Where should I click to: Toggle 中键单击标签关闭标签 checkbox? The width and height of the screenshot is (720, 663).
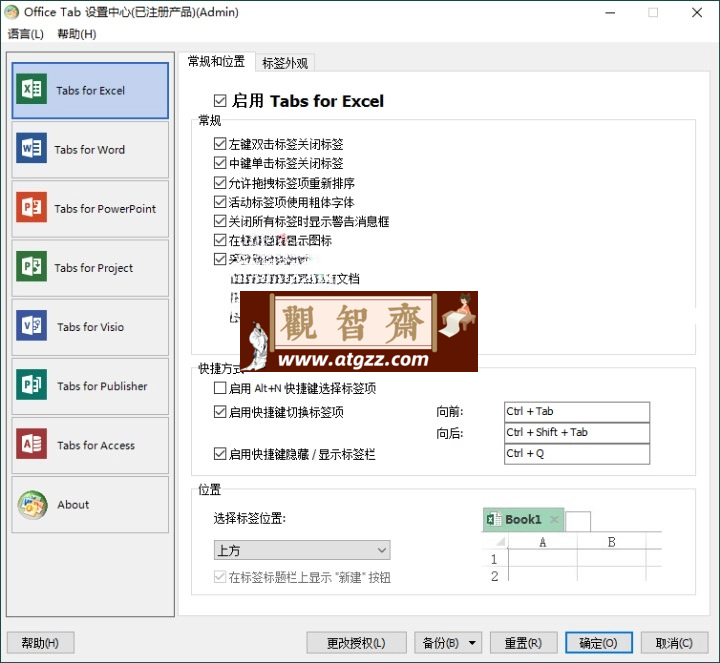coord(220,163)
